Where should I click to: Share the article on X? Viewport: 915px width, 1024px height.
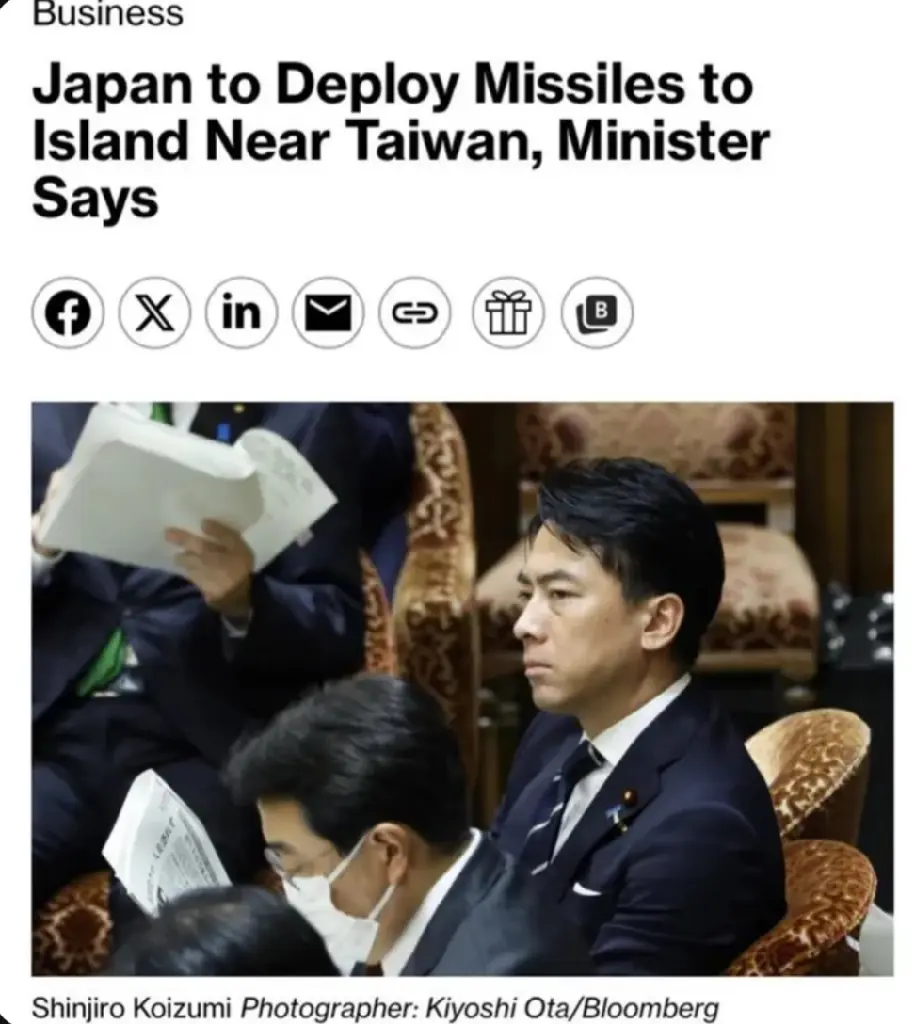point(155,312)
